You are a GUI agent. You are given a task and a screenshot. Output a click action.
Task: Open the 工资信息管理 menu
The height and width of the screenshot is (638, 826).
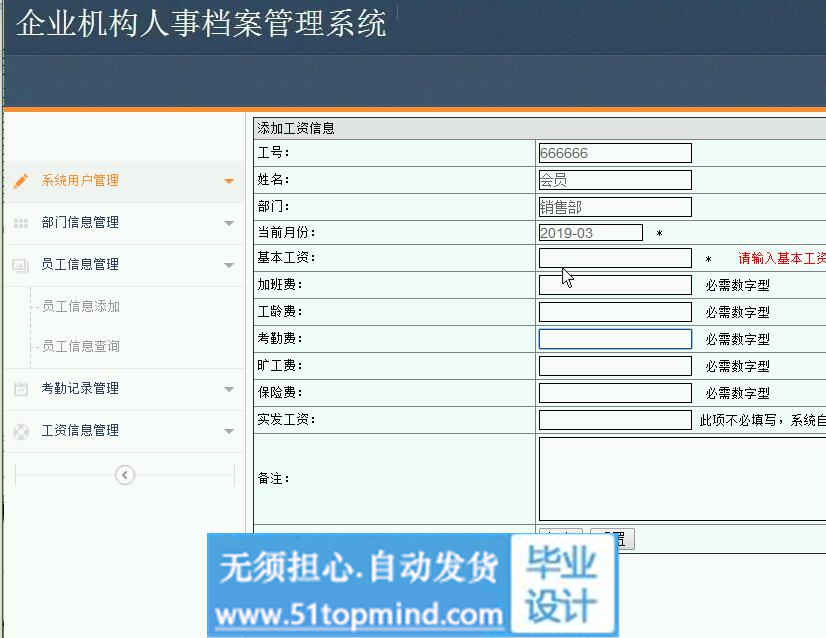[124, 430]
